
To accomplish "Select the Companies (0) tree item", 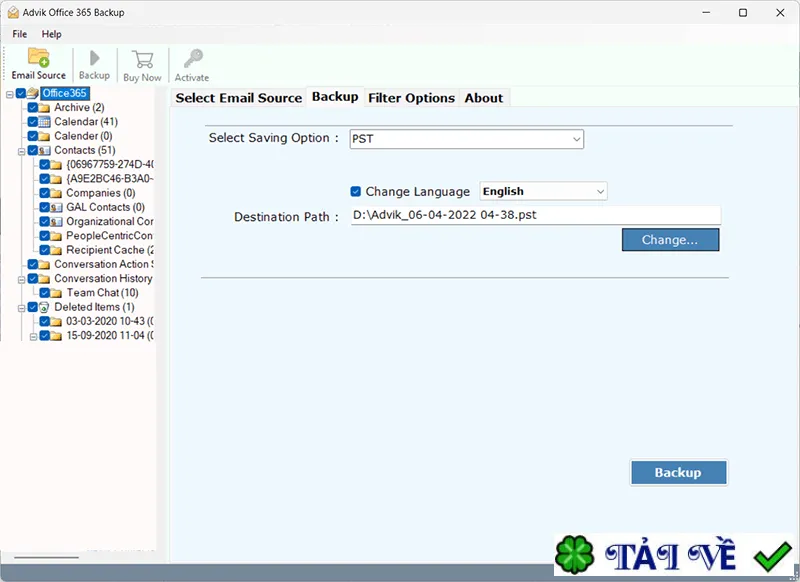I will [x=101, y=193].
